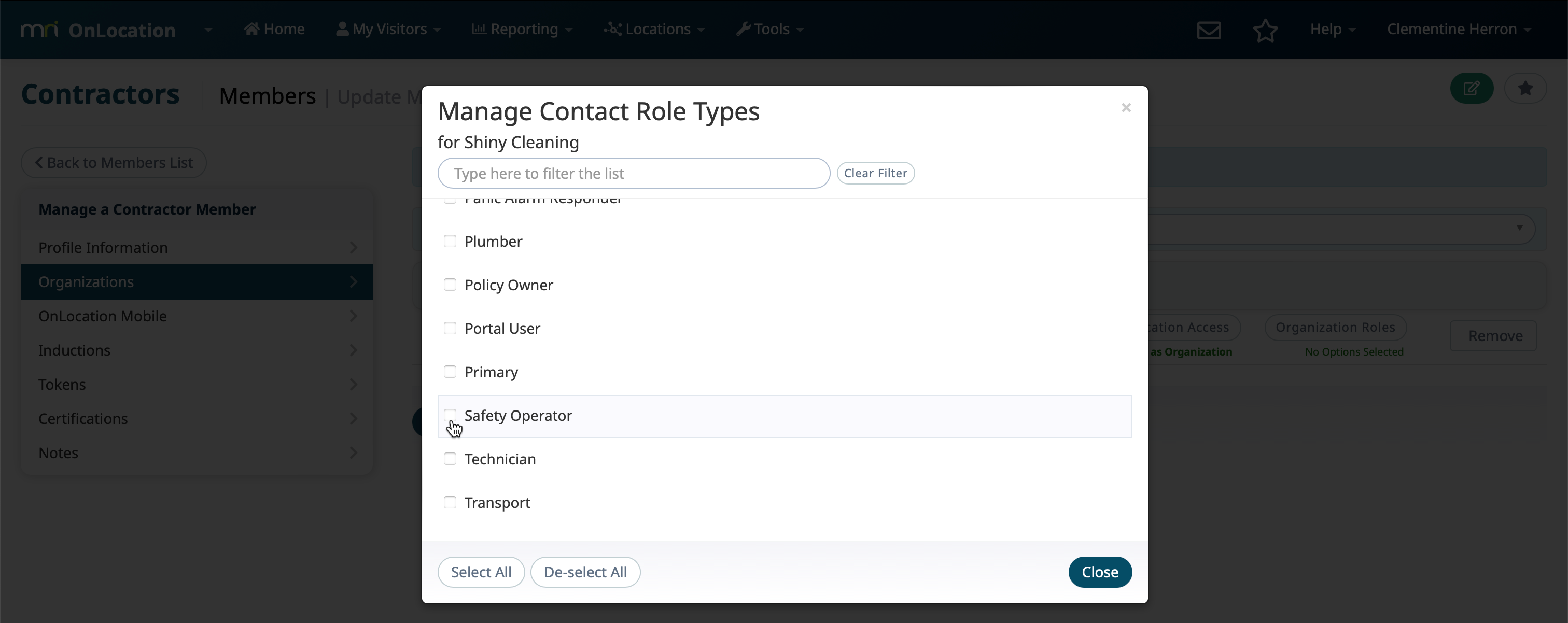Screen dimensions: 1568x623
Task: Click the Home house icon
Action: pyautogui.click(x=251, y=29)
